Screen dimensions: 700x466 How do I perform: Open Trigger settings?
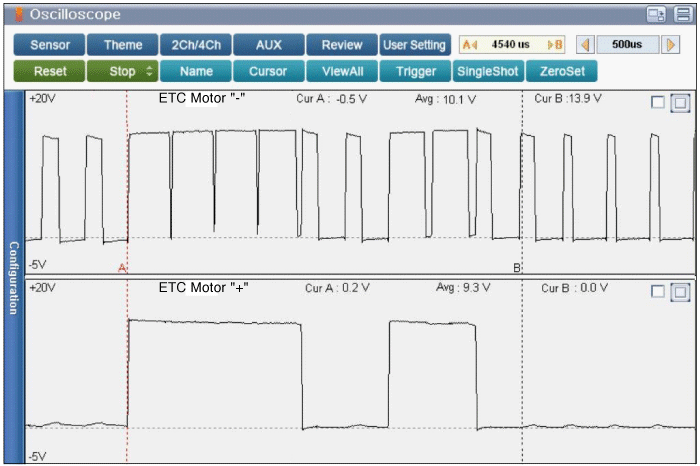click(x=415, y=71)
